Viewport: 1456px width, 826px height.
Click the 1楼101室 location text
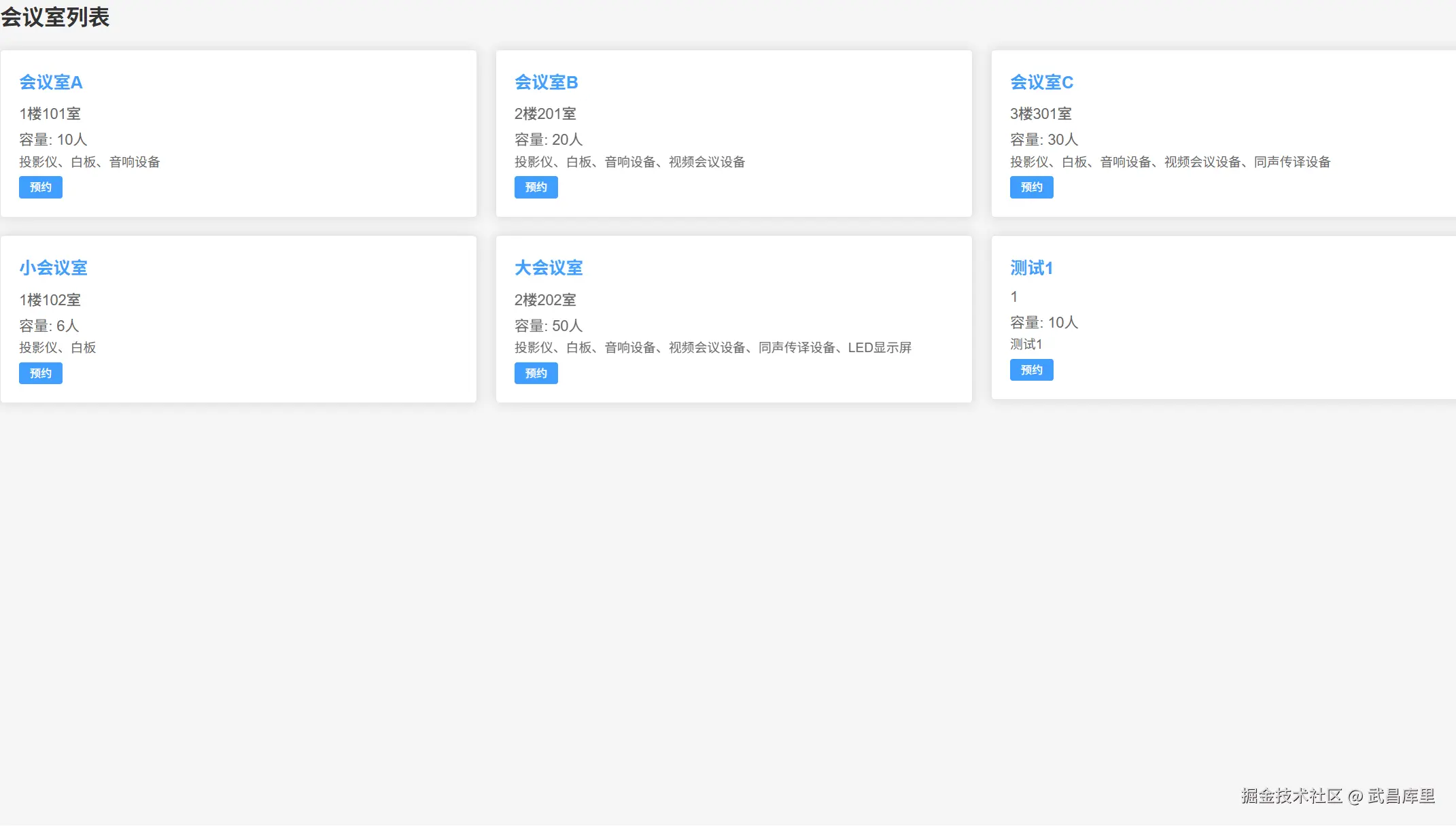point(50,114)
